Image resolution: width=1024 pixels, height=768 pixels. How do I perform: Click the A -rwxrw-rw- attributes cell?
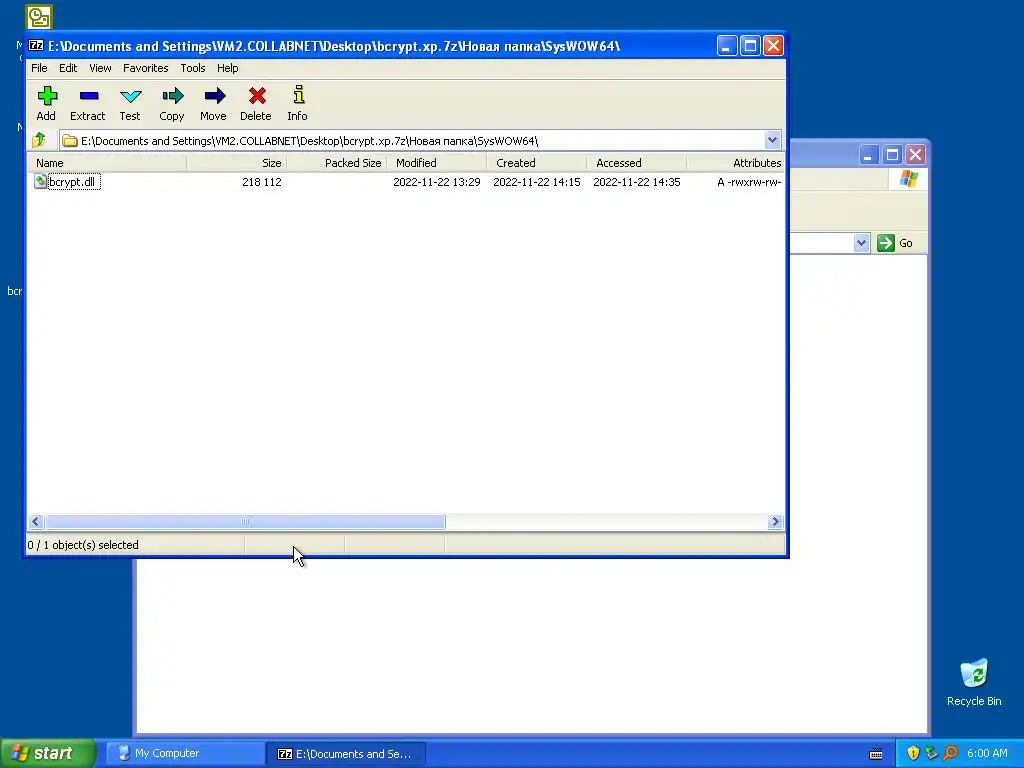(748, 182)
